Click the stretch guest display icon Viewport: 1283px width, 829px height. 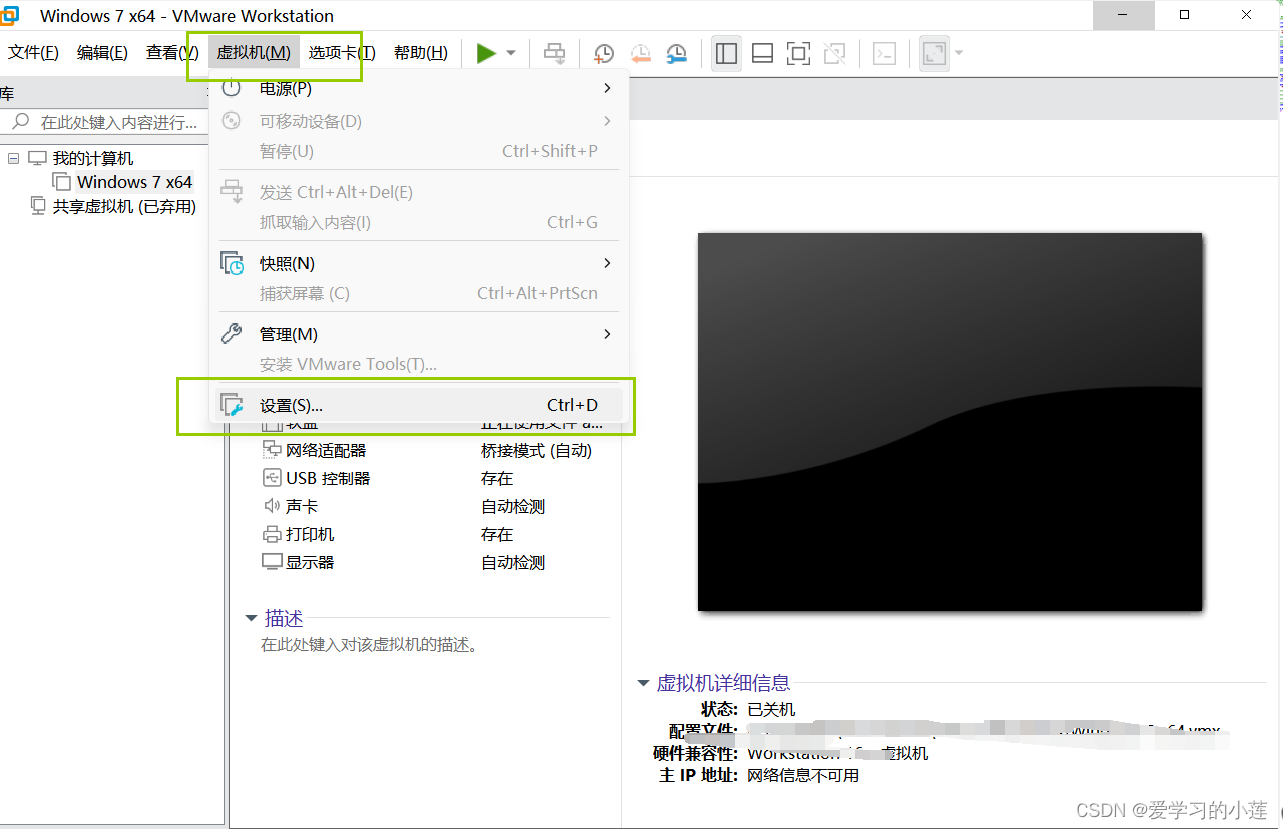coord(934,53)
